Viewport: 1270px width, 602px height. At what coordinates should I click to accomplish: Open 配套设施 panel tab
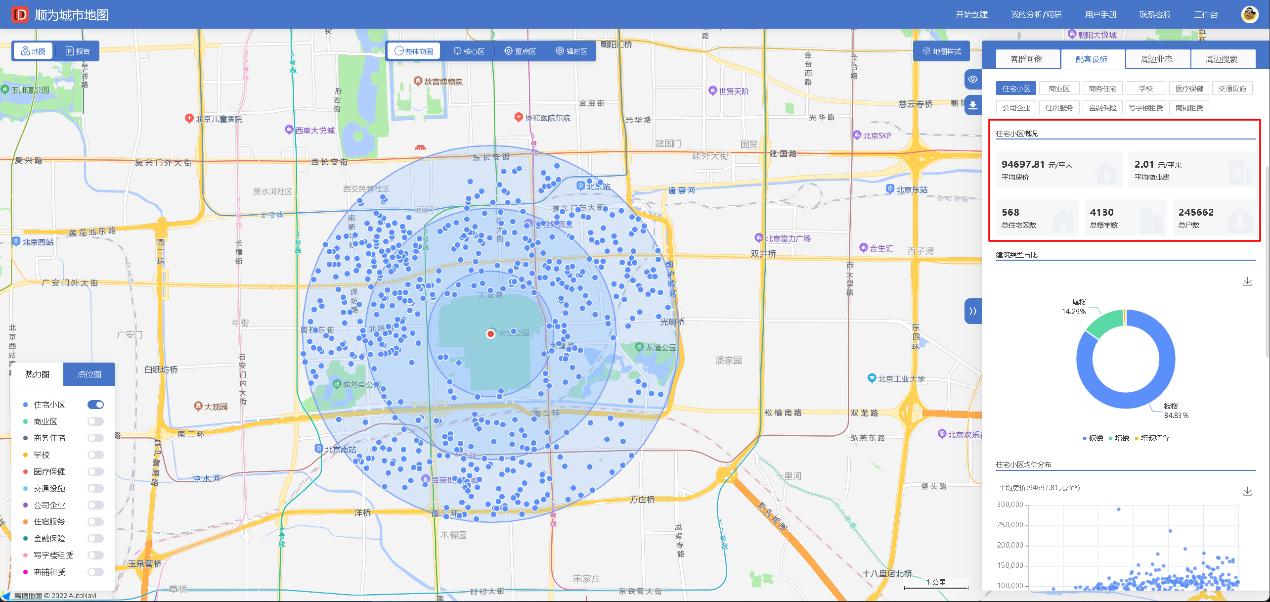click(x=1091, y=59)
